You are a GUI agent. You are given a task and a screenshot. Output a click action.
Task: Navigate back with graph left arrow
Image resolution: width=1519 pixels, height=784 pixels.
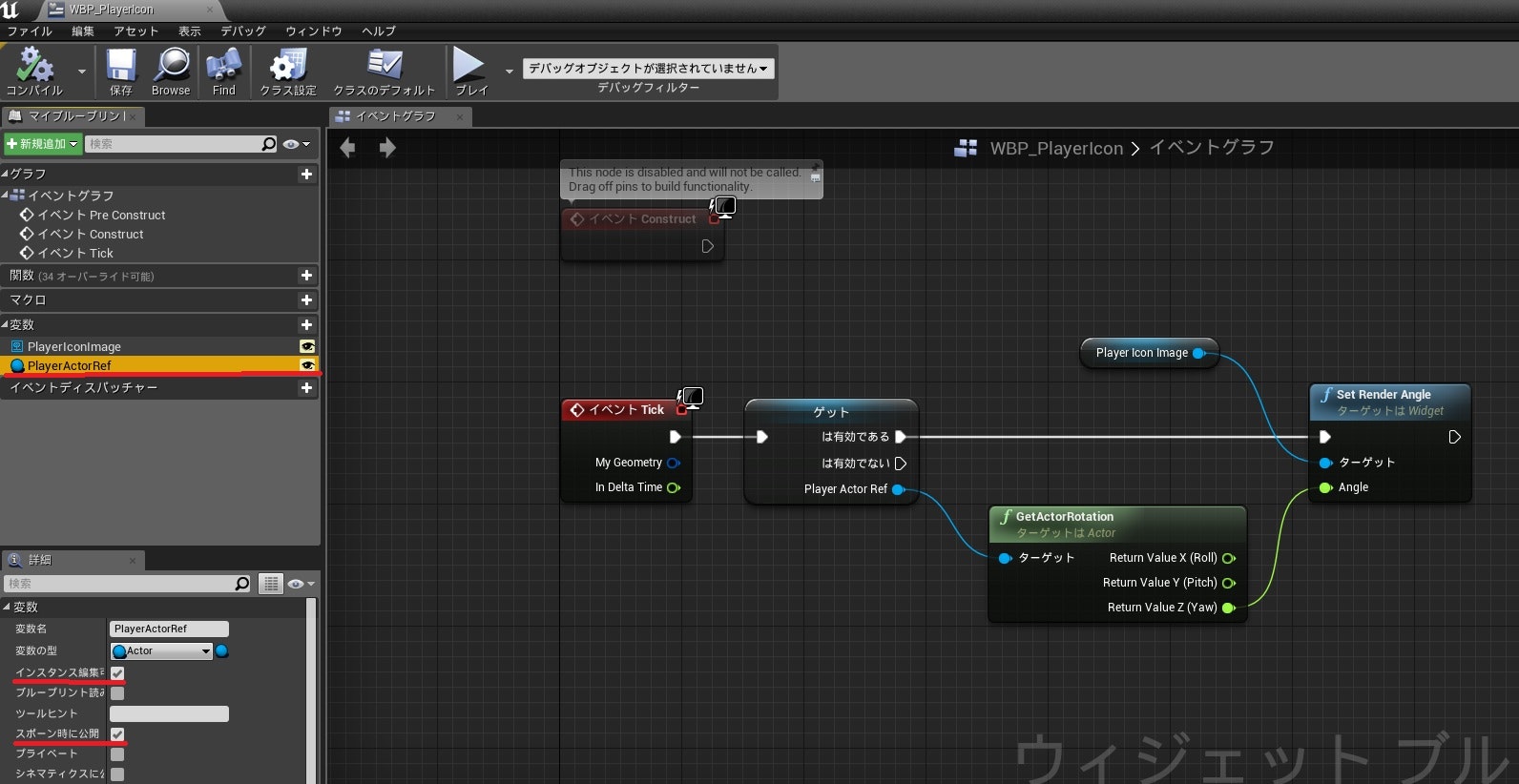pyautogui.click(x=348, y=148)
